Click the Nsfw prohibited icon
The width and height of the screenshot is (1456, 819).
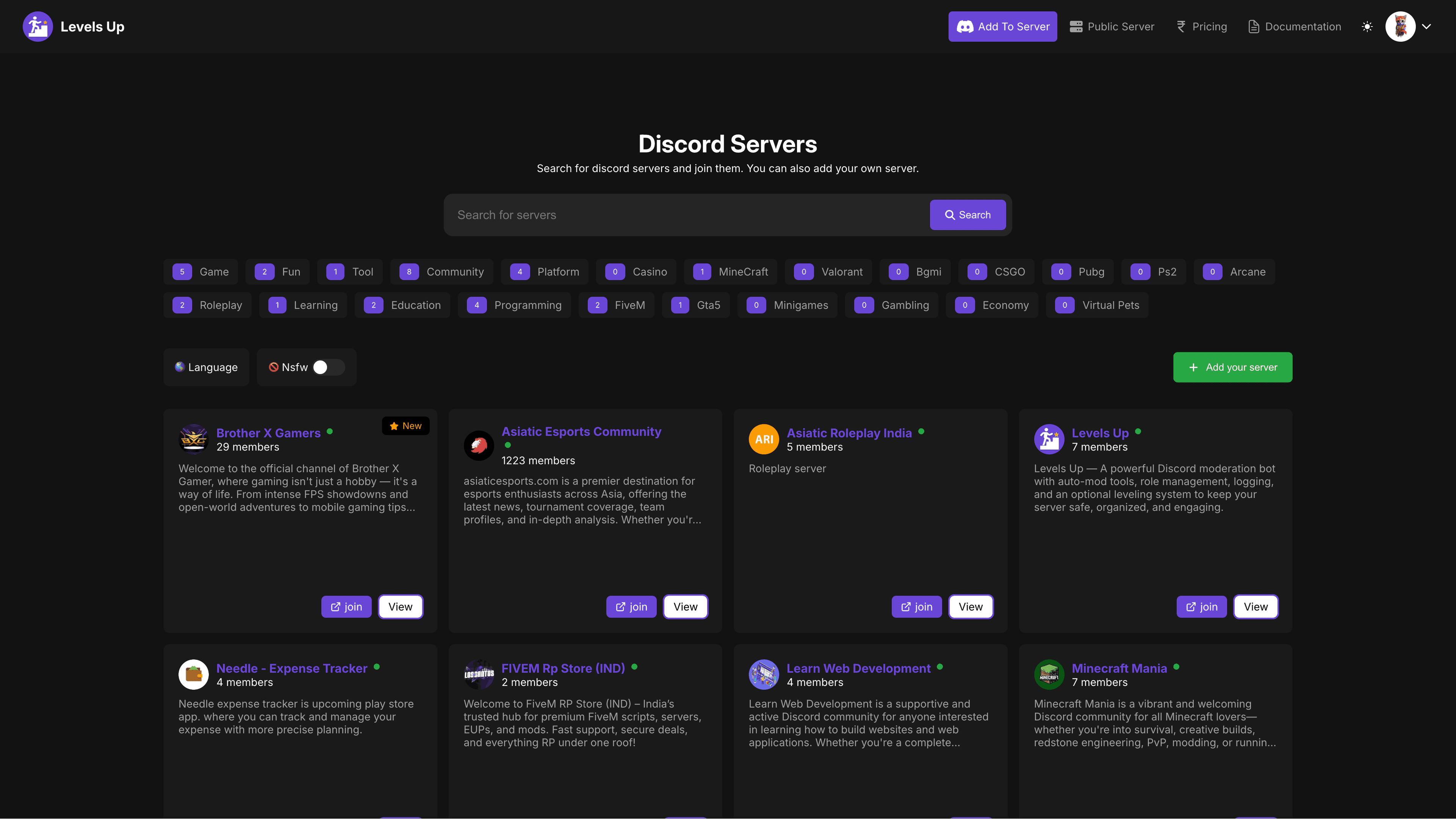click(x=273, y=367)
